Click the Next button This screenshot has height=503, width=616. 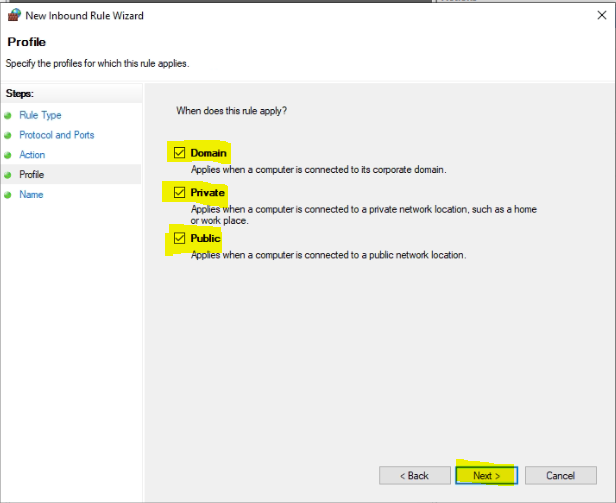pos(486,475)
